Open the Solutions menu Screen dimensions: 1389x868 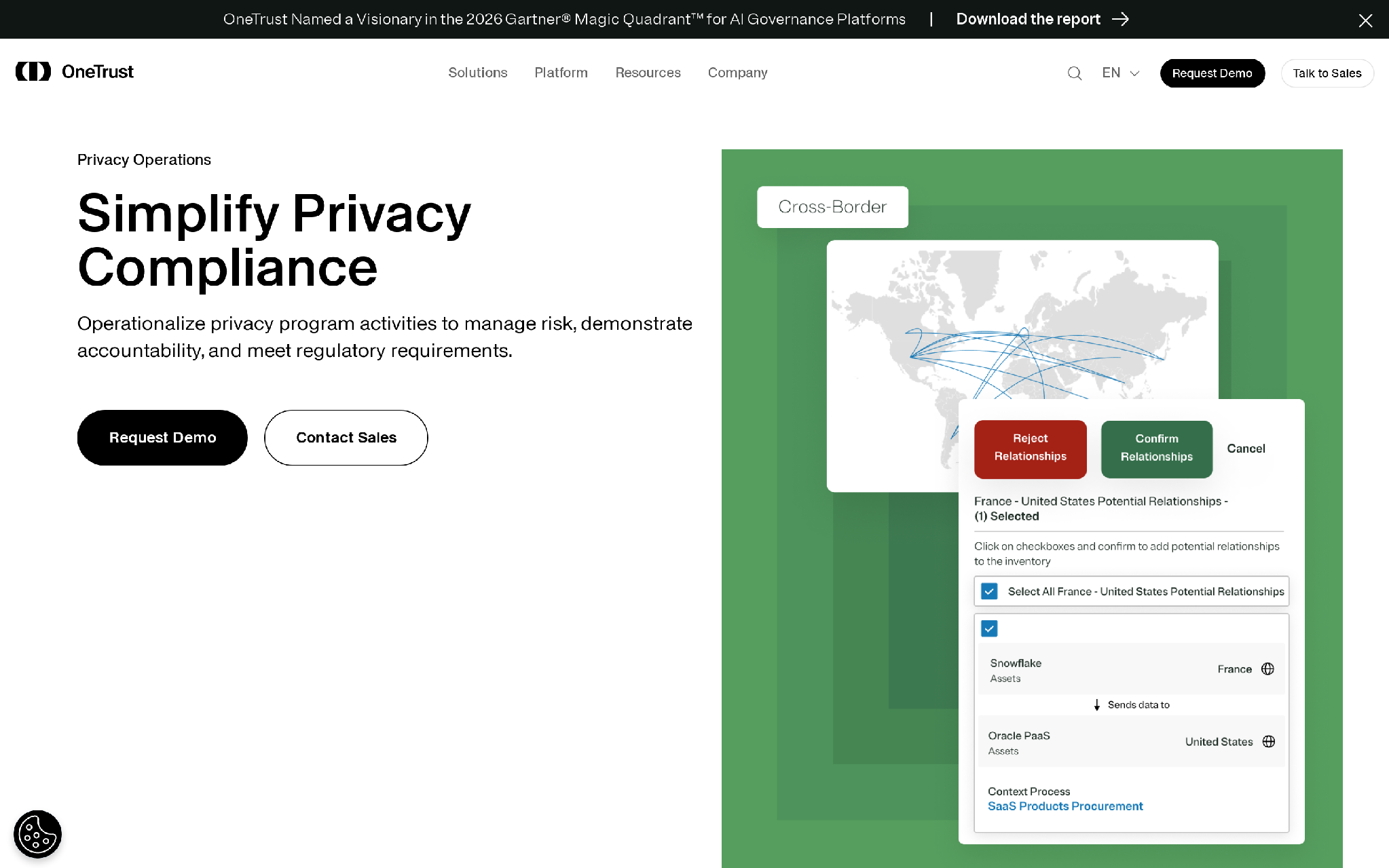477,73
